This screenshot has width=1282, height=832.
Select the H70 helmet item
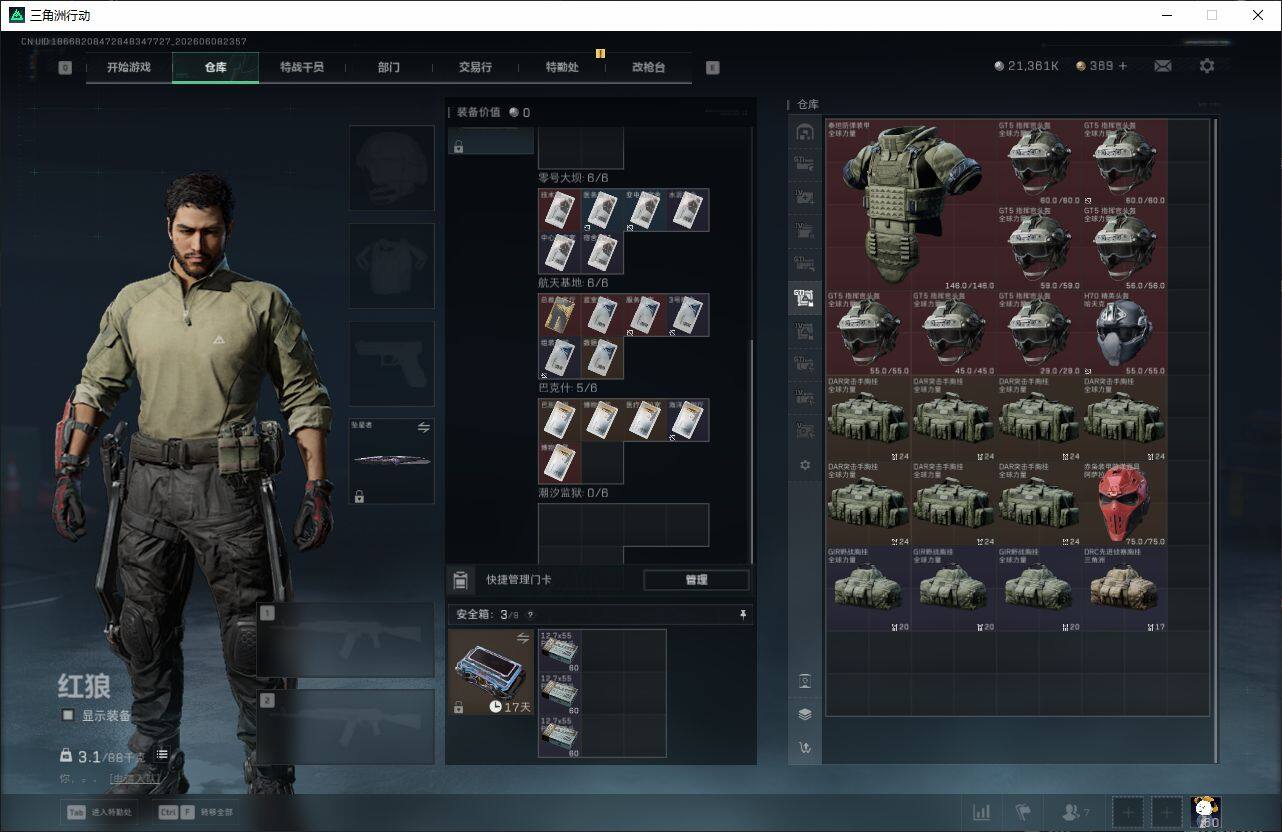tap(1124, 333)
